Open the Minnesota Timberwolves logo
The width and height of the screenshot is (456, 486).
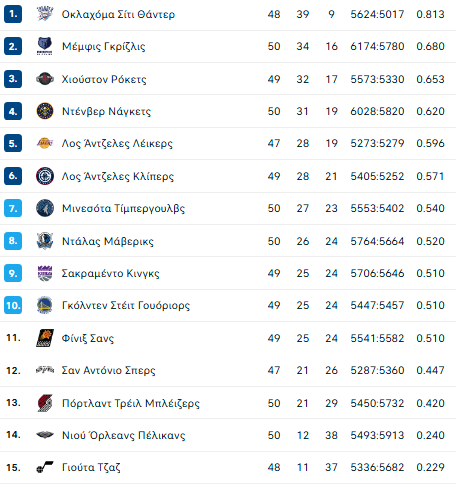coord(45,208)
